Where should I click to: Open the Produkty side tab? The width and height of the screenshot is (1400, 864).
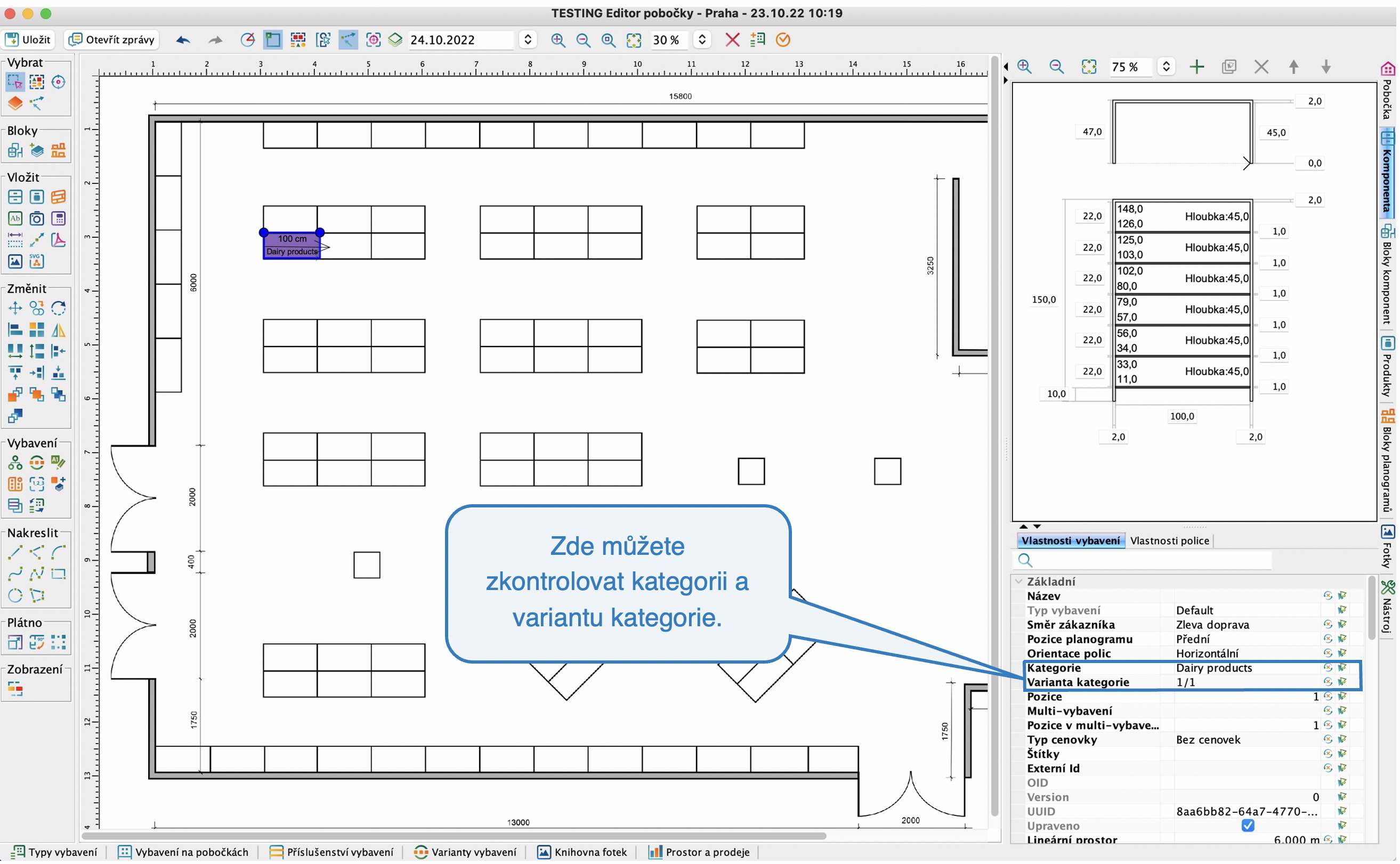[1387, 366]
